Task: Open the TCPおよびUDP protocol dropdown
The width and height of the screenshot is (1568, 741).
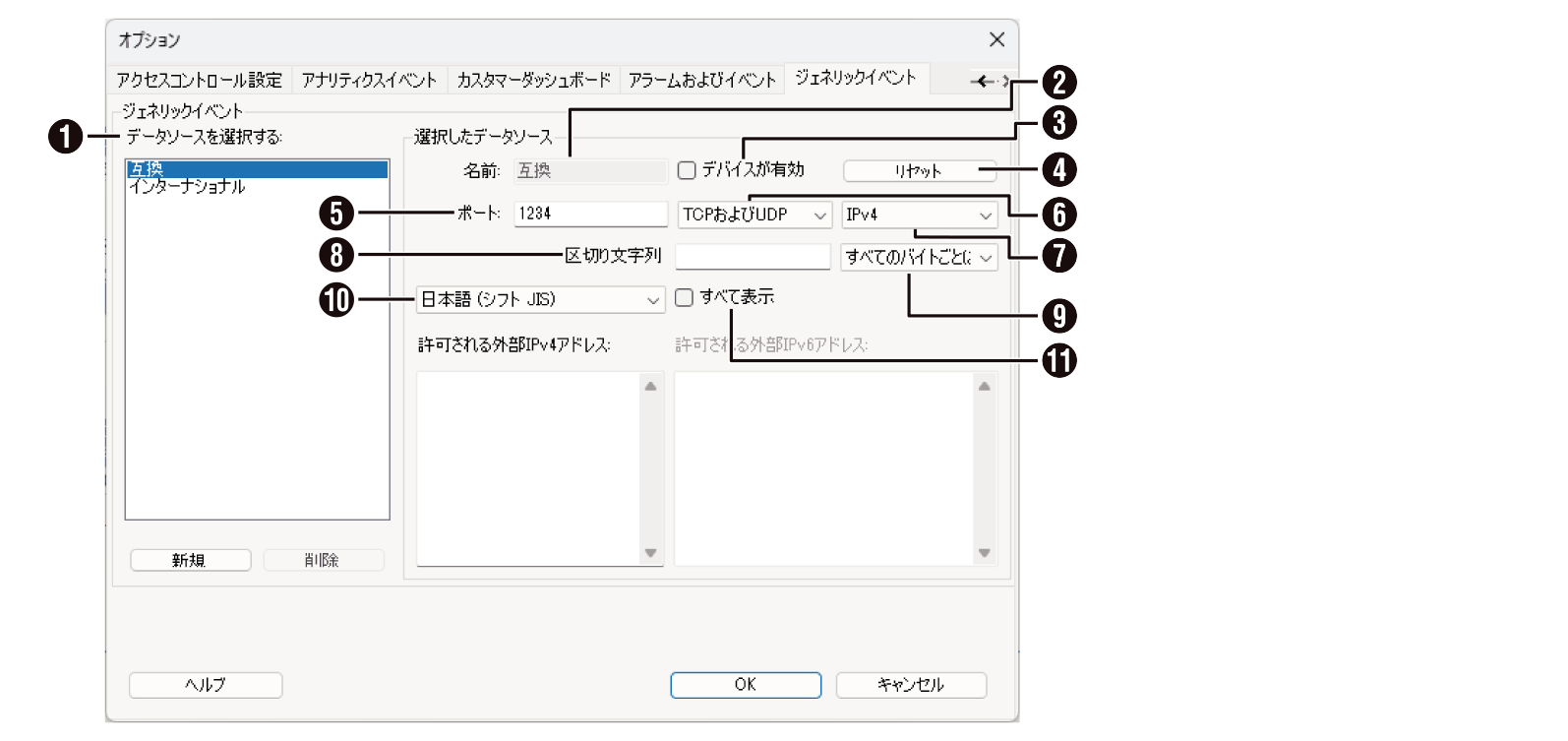Action: click(754, 215)
